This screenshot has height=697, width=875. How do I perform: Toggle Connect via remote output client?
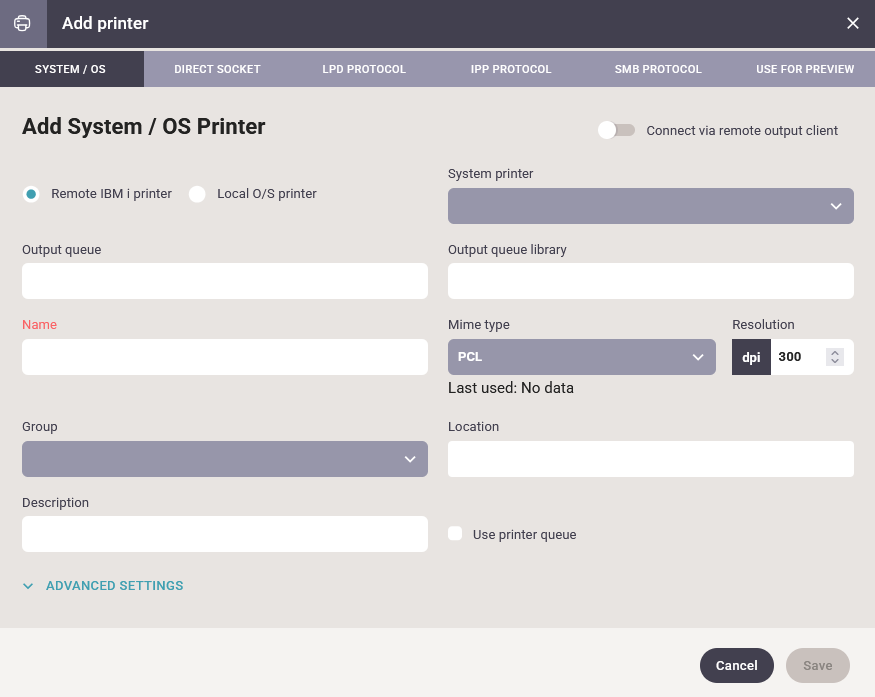(x=616, y=130)
